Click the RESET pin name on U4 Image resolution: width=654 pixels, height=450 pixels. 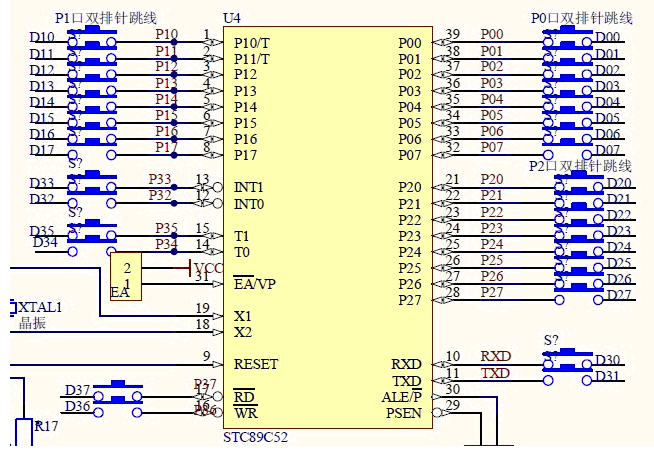256,364
